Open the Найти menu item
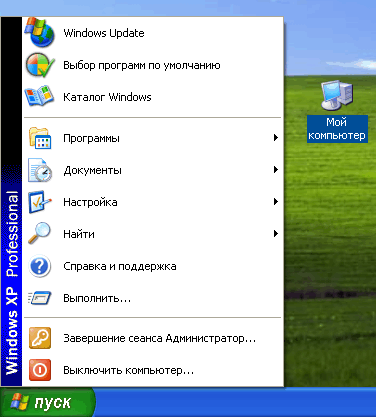Image resolution: width=376 pixels, height=417 pixels. click(x=153, y=234)
